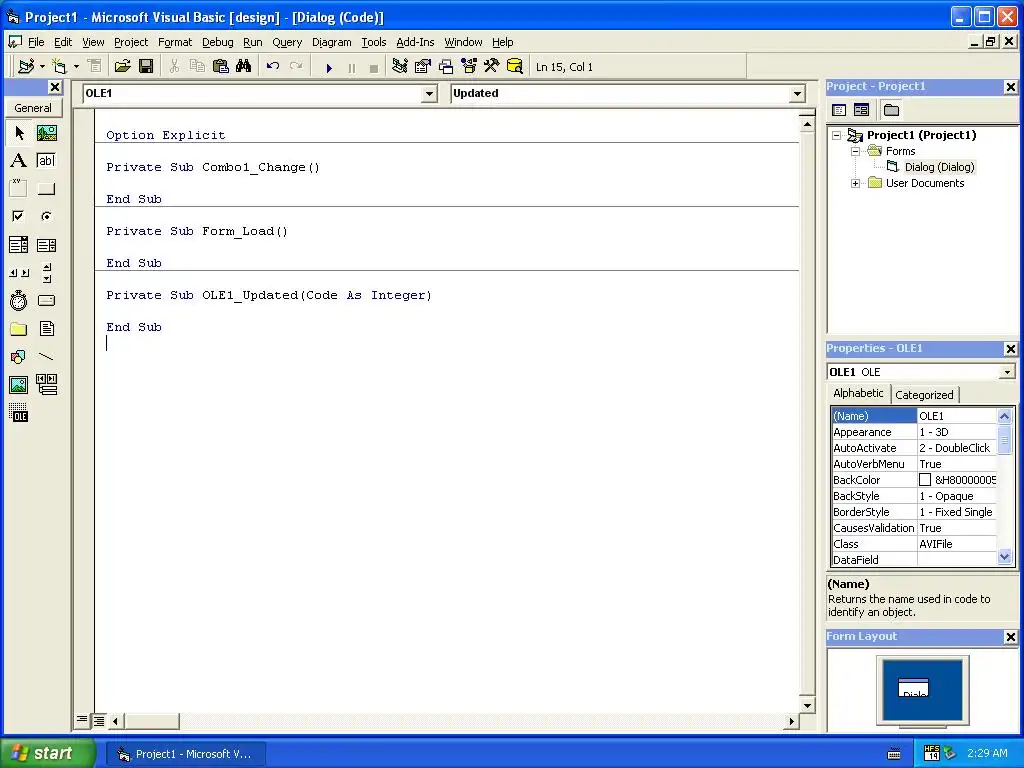Image resolution: width=1024 pixels, height=768 pixels.
Task: Select the Shape control in the toolbox
Action: pos(19,357)
